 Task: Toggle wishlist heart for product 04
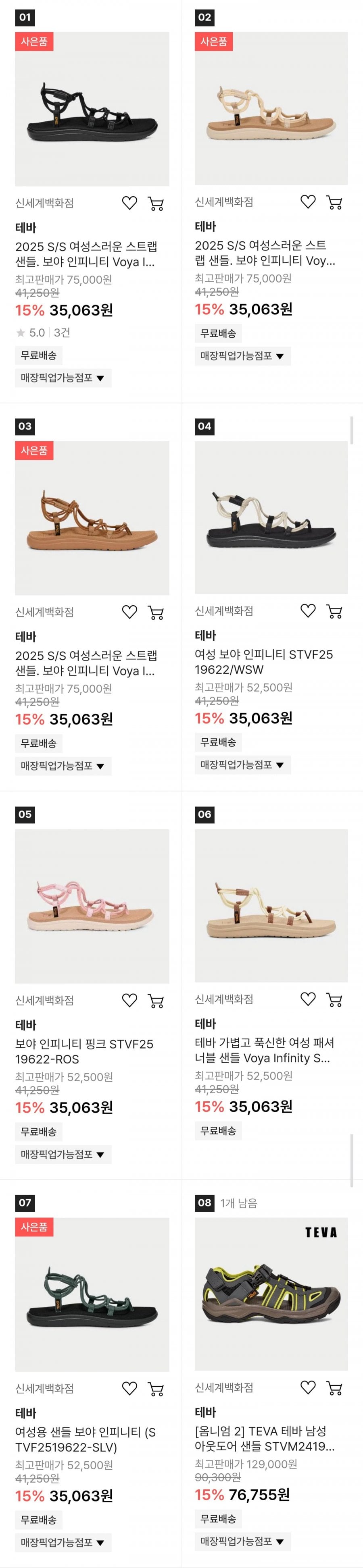pyautogui.click(x=308, y=611)
